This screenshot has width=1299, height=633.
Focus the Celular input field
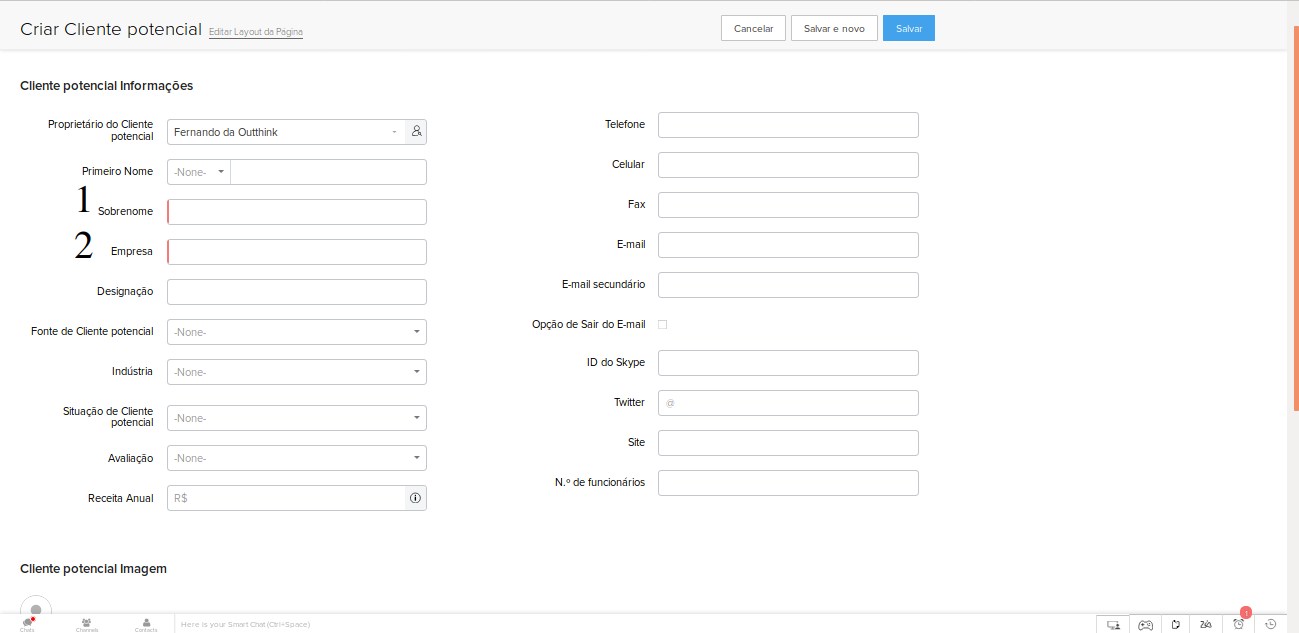pyautogui.click(x=788, y=165)
